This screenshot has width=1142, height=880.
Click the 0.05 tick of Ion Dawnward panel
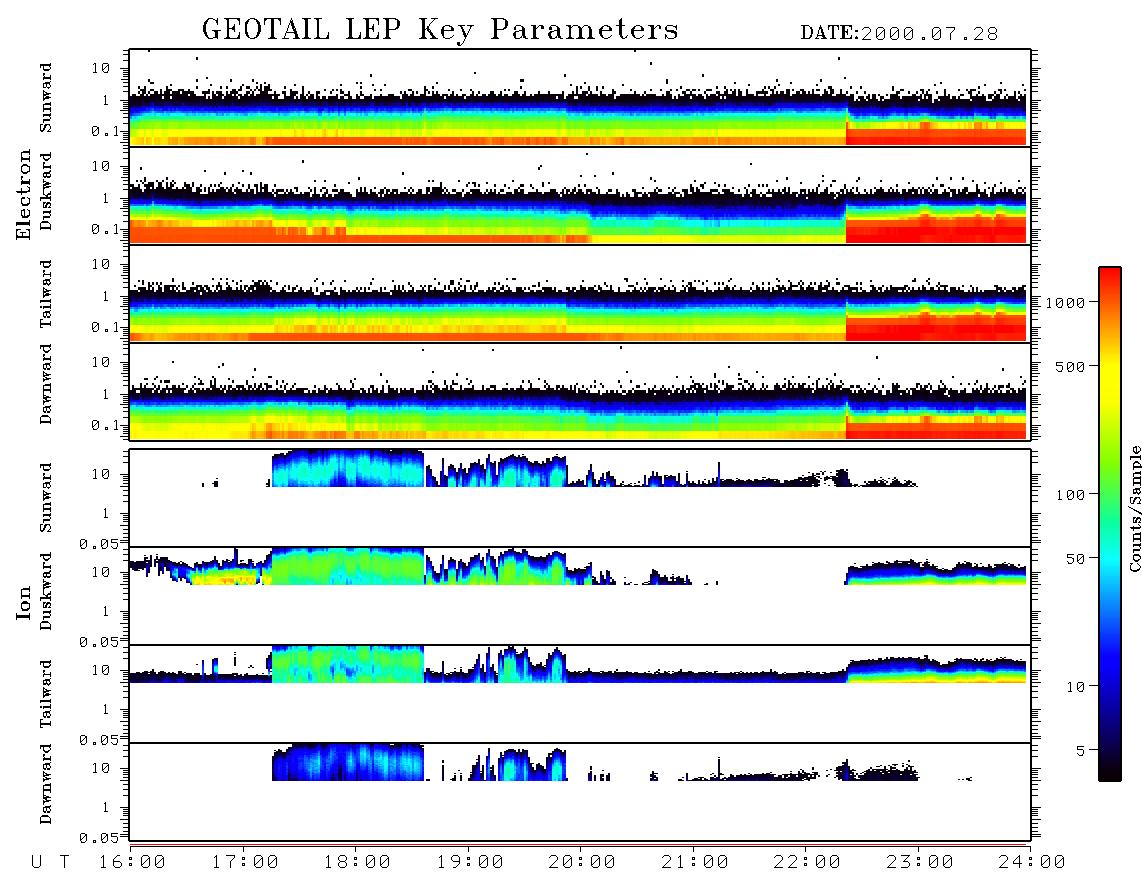tap(98, 838)
